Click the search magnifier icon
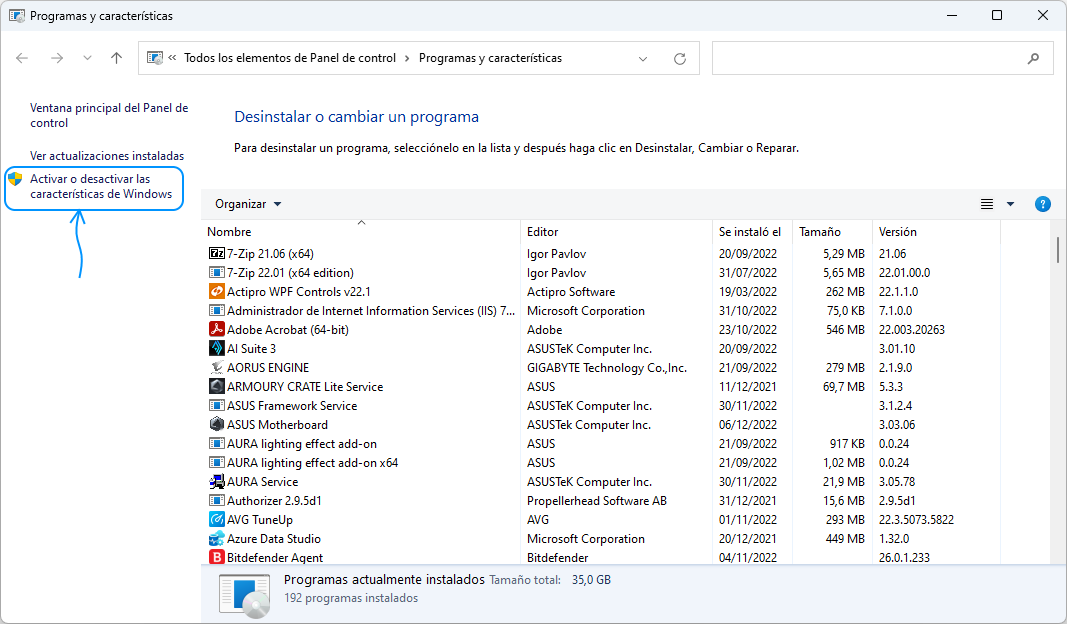Screen dimensions: 1067x624 1033,59
